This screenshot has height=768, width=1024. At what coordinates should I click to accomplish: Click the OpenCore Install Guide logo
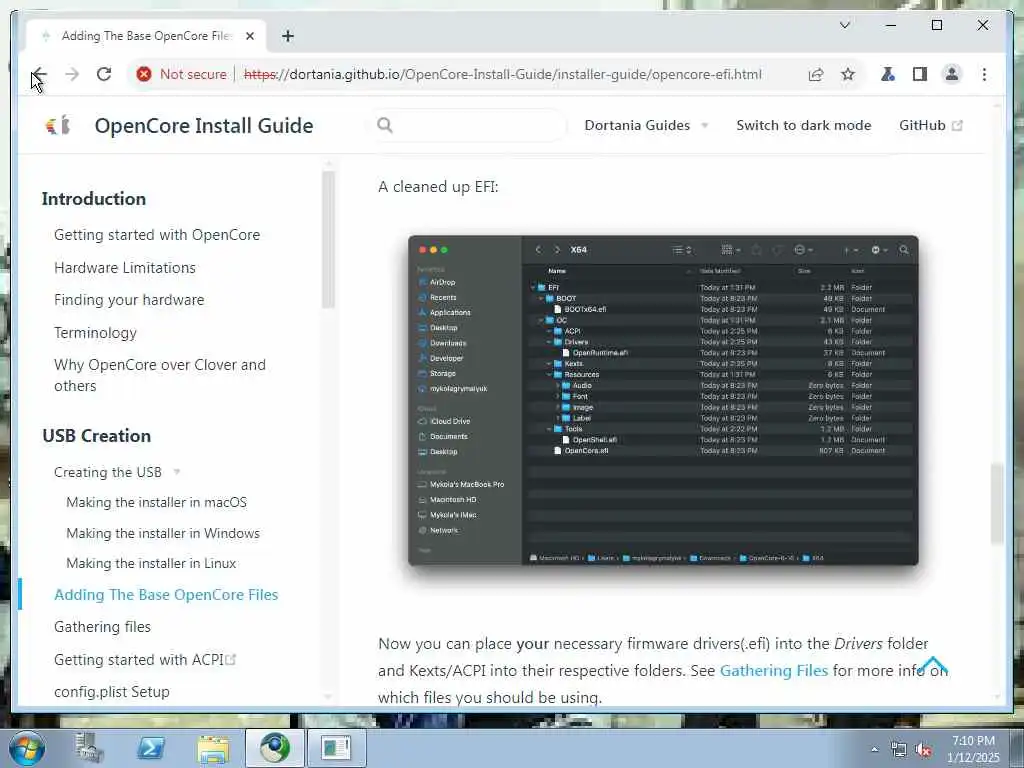click(57, 125)
